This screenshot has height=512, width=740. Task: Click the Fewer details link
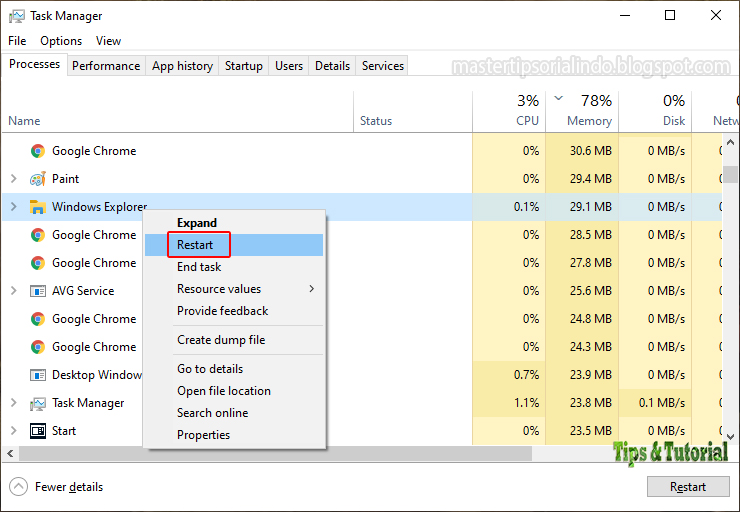pyautogui.click(x=69, y=487)
